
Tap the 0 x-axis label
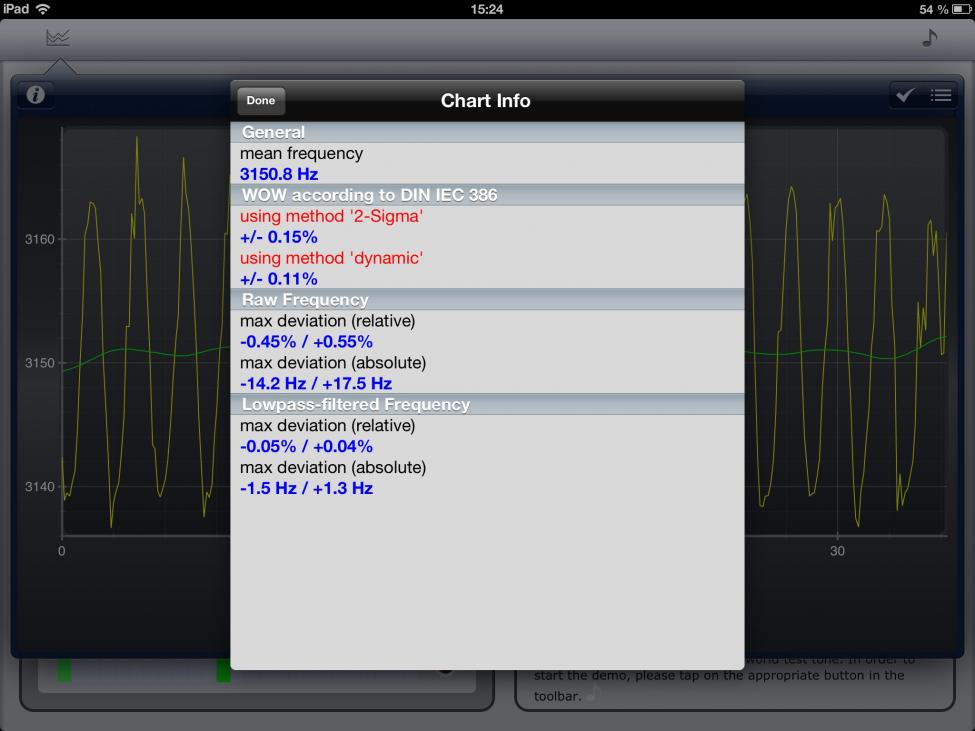pyautogui.click(x=62, y=551)
